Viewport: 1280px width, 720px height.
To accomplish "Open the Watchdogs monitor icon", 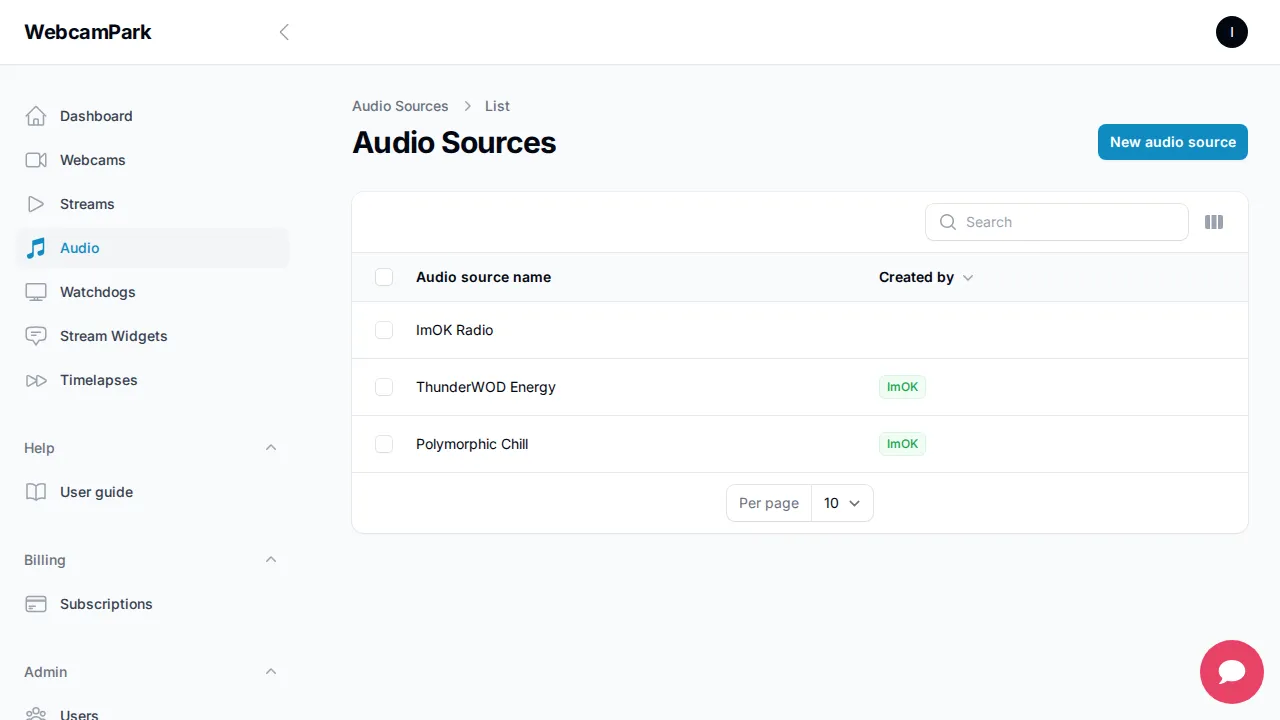I will [x=36, y=292].
